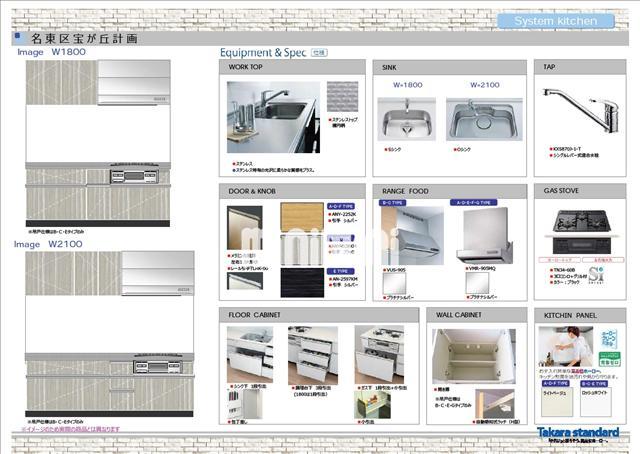Screen dimensions: 640x454
Task: Pick the platinum silver swatch under VUS-905
Action: [x=394, y=283]
